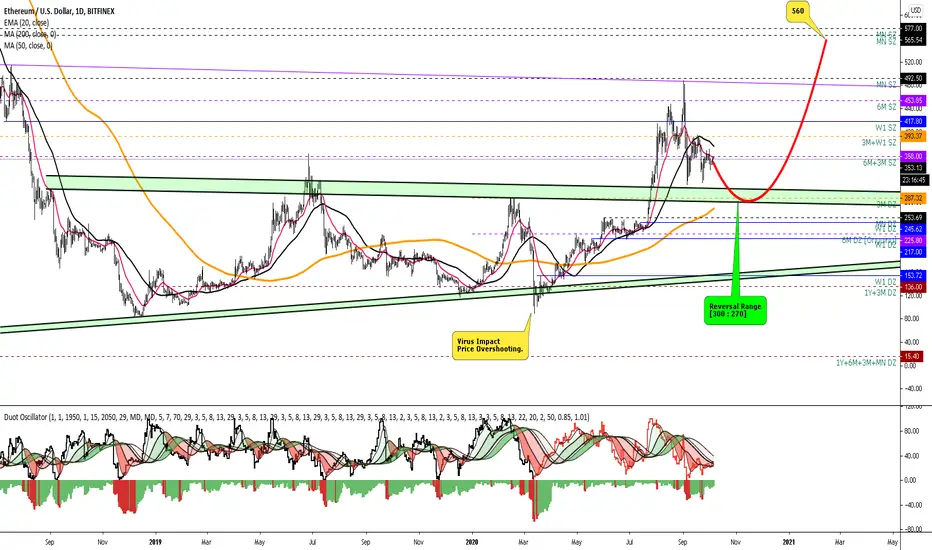Click the 577.00 price label
This screenshot has height=550, width=932.
(x=912, y=28)
